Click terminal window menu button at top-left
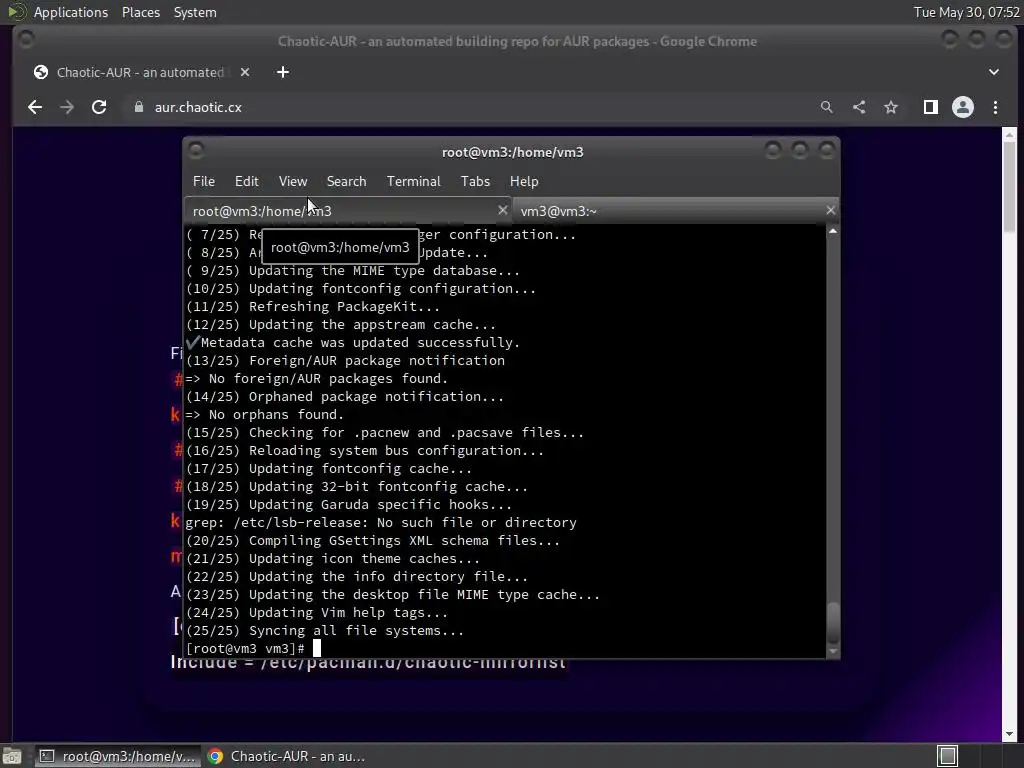The width and height of the screenshot is (1024, 768). pyautogui.click(x=196, y=151)
